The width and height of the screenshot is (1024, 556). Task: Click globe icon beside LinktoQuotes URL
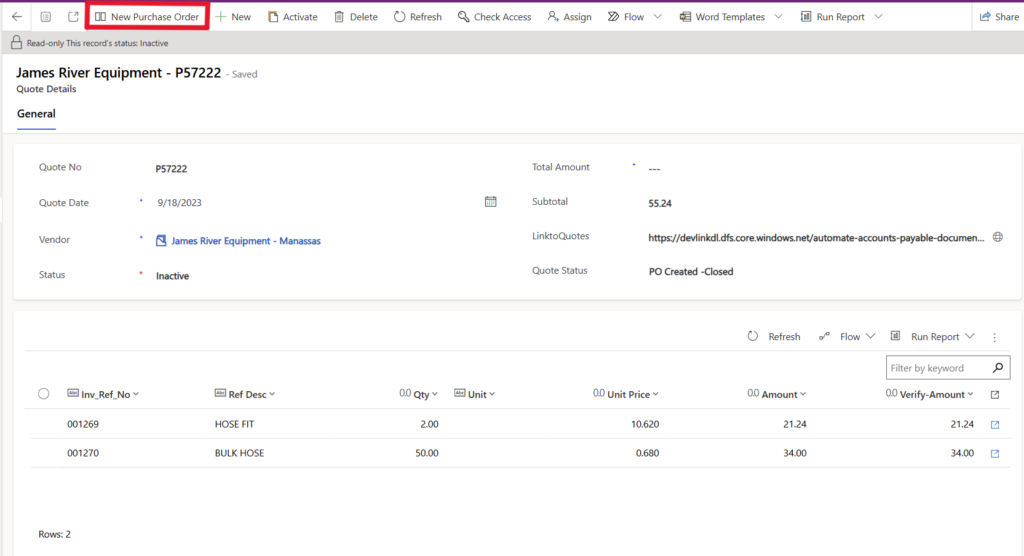995,237
